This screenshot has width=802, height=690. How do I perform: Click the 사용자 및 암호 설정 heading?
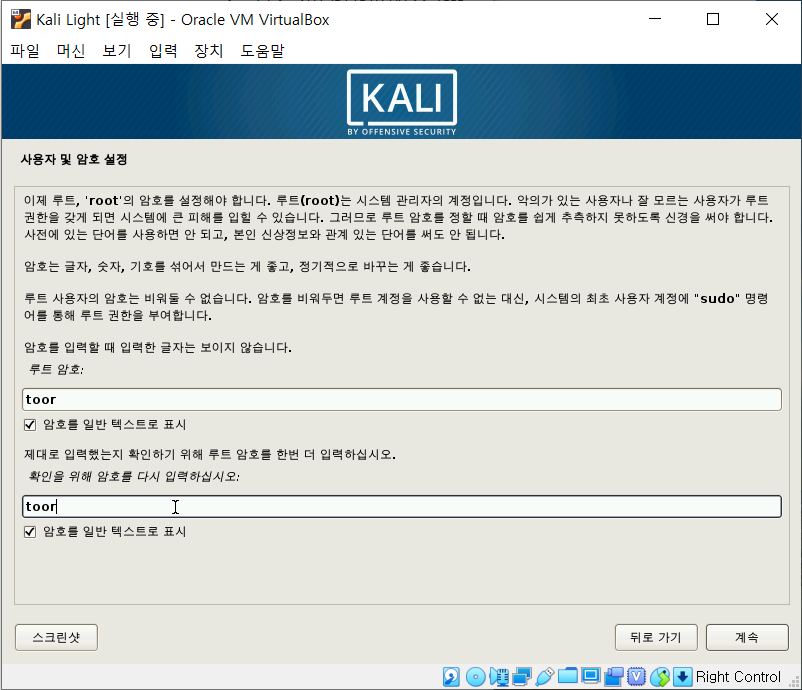point(74,160)
